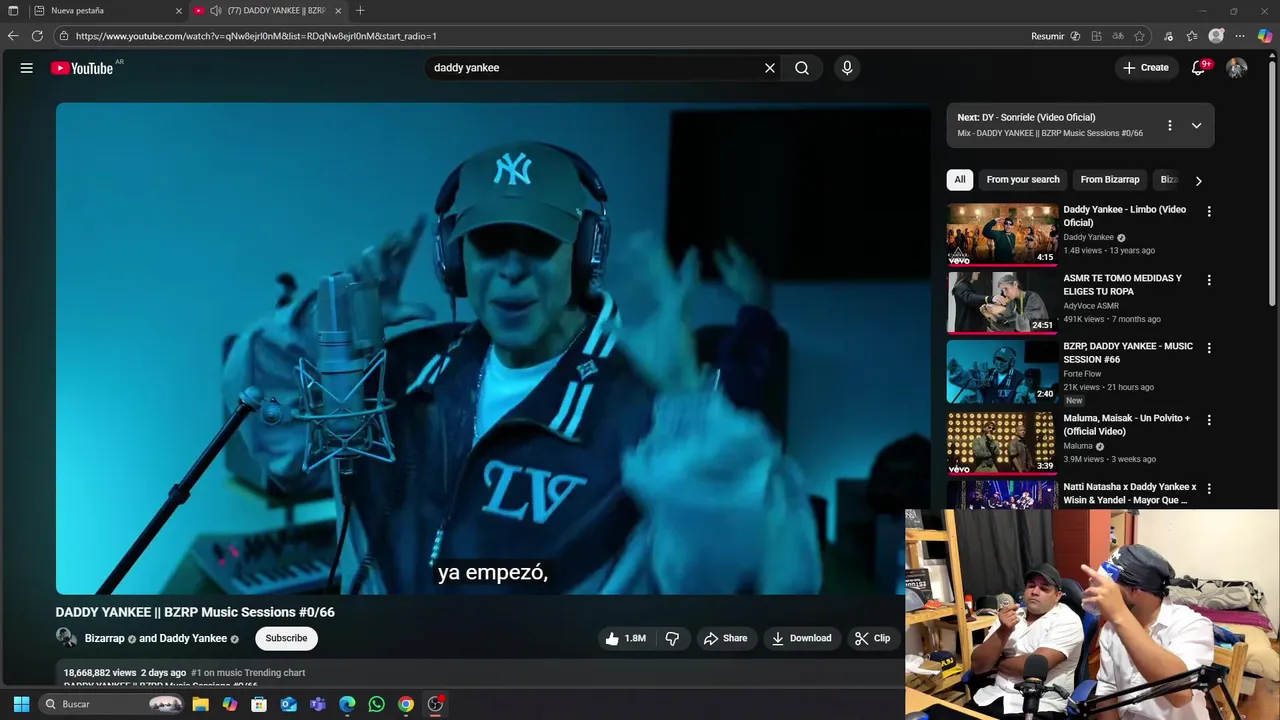
Task: Close the DADDY YANKEE YouTube tab
Action: coord(338,11)
